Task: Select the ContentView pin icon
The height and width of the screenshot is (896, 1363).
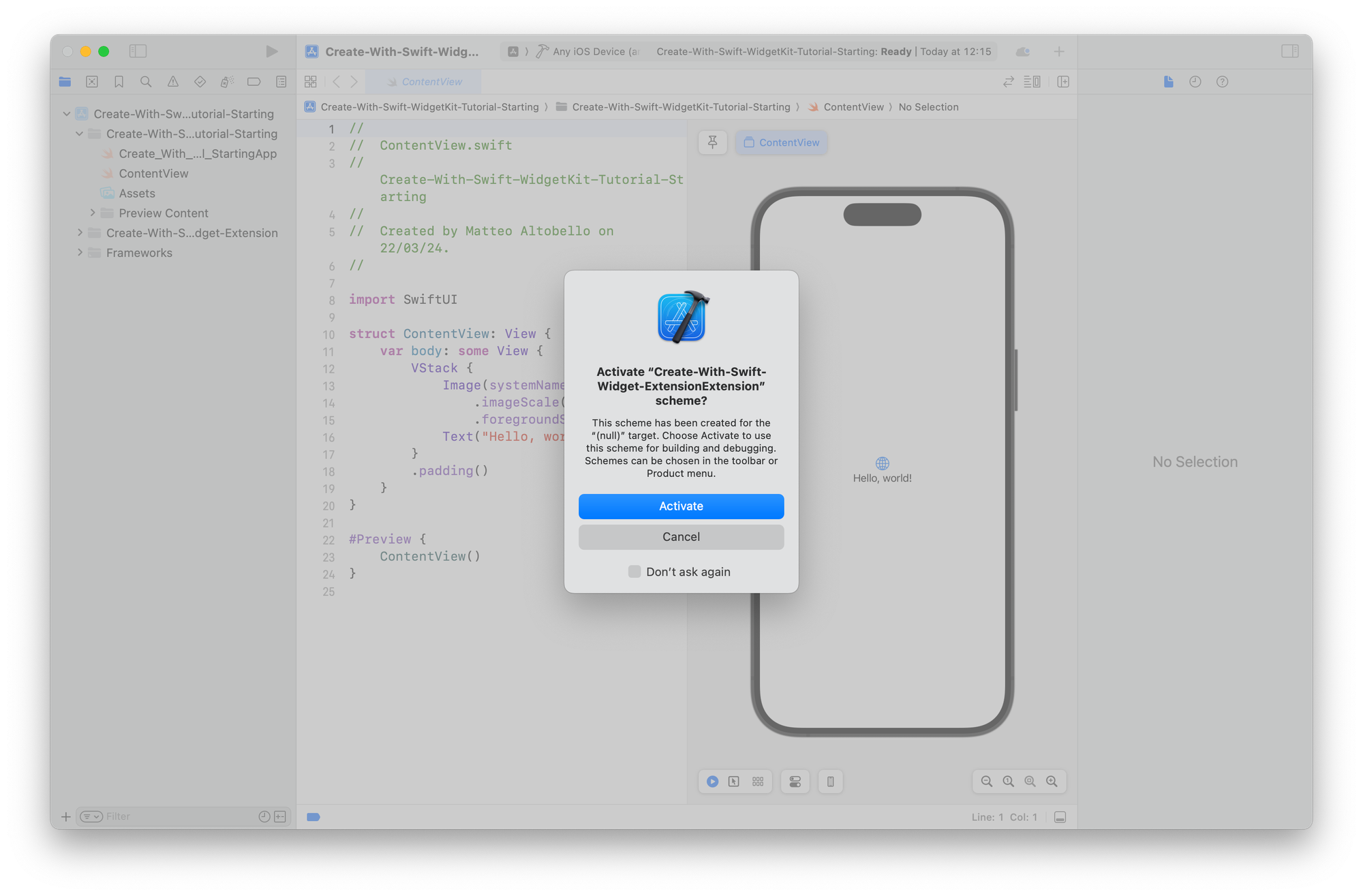Action: 713,142
